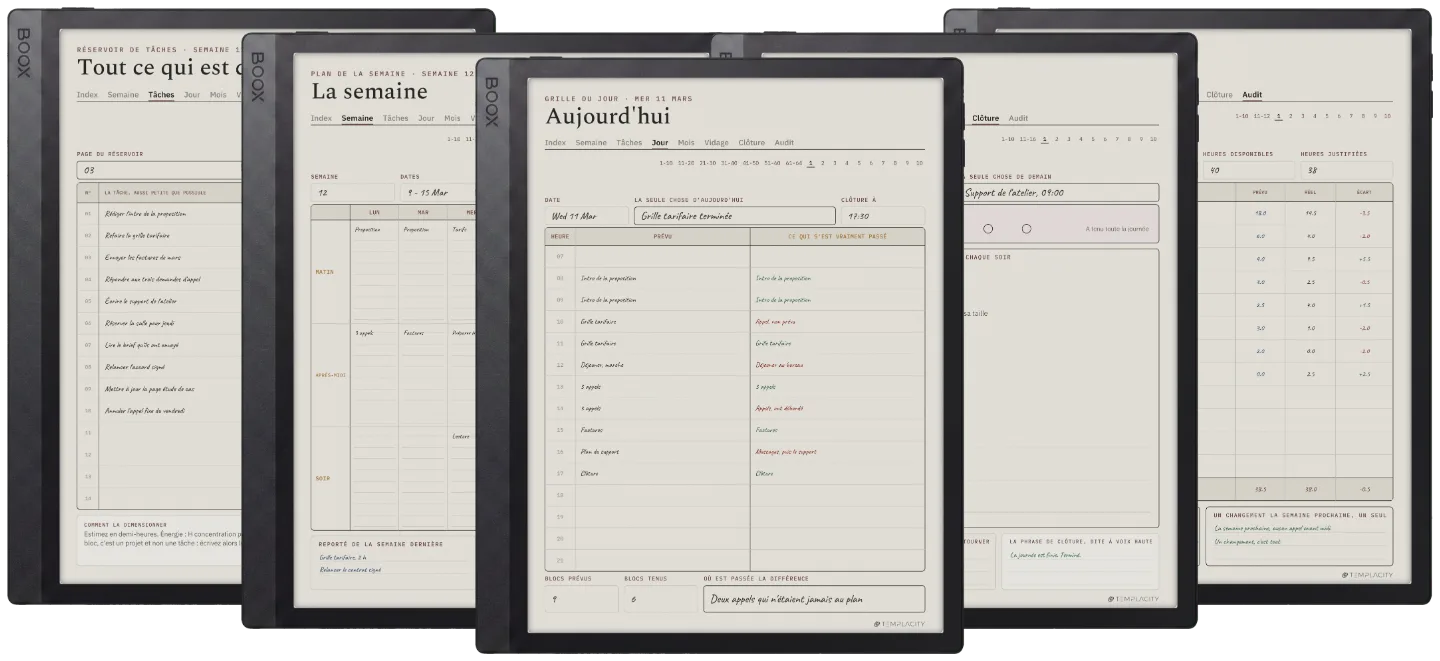Select the ÉCART column header on Audit page

point(1365,190)
